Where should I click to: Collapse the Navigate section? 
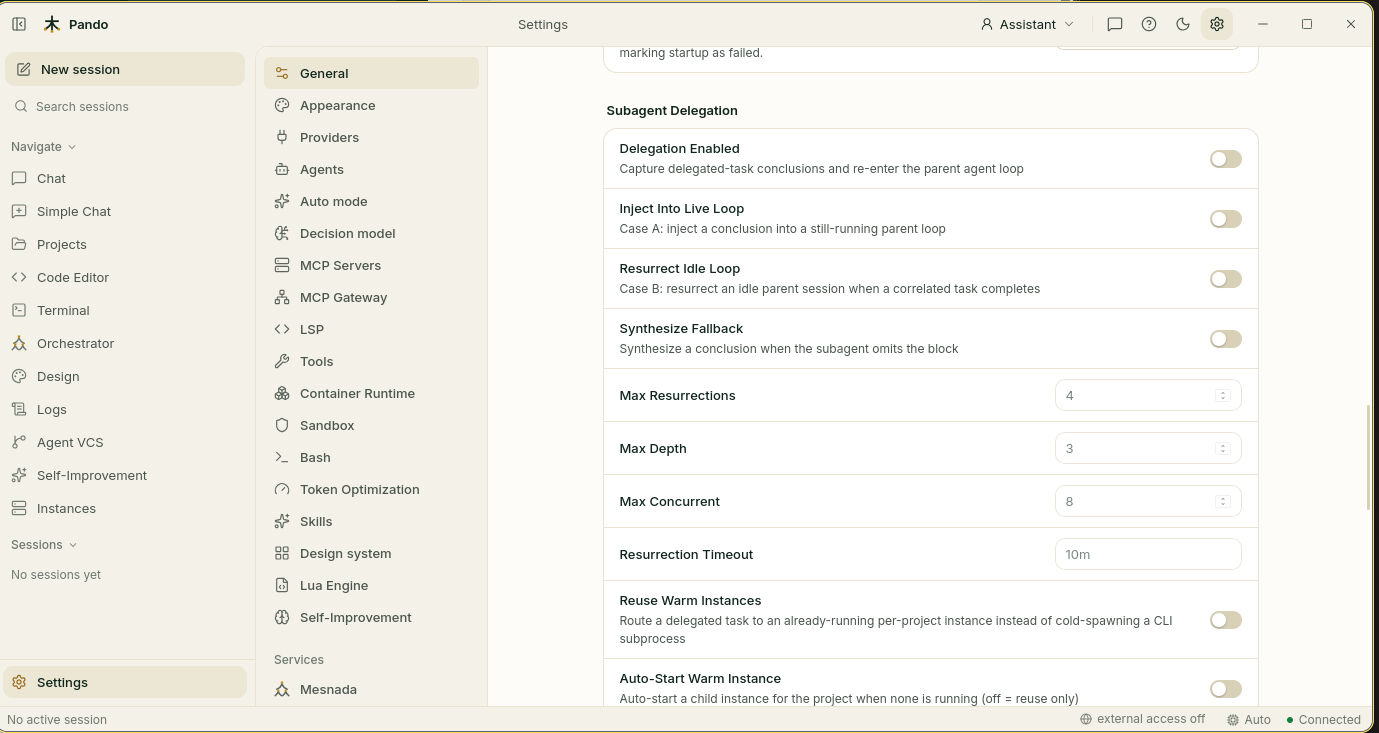click(44, 146)
